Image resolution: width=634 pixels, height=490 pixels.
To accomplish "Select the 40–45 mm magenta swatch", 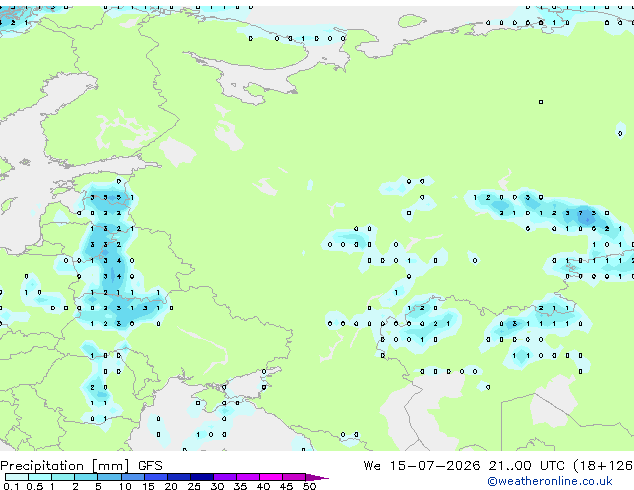I will (271, 477).
